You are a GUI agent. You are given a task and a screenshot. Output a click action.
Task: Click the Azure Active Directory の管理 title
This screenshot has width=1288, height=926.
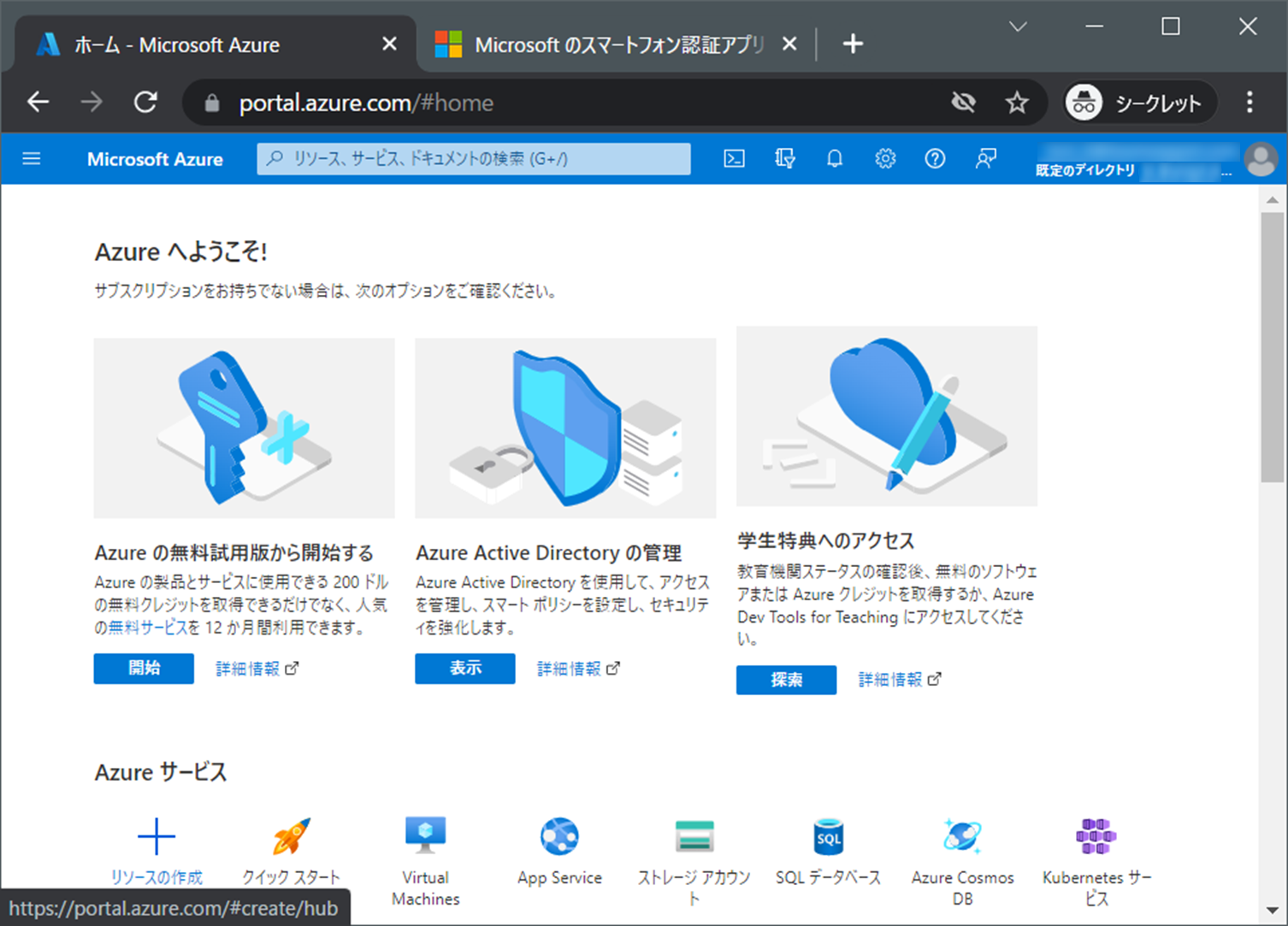click(548, 553)
